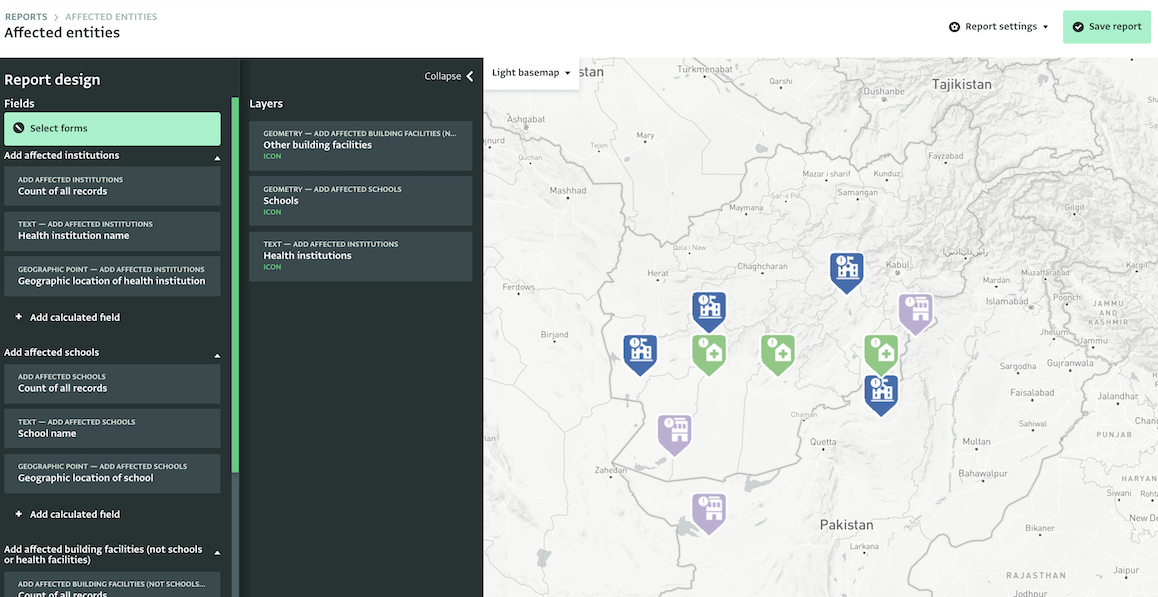Click plus icon under Add affected institutions

coord(18,317)
